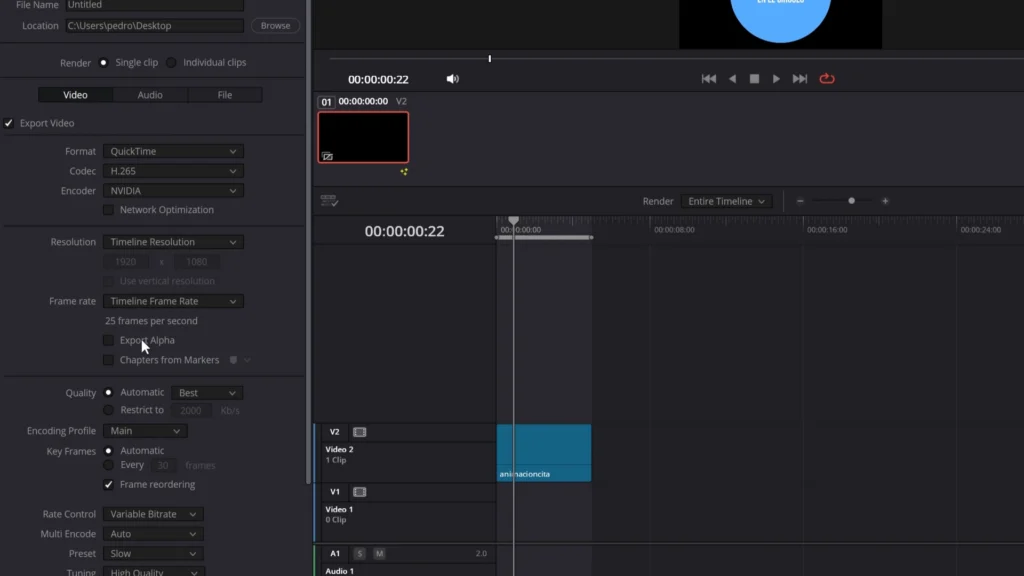The image size is (1024, 576).
Task: Click the marker icon beside Chapters from Markers
Action: (x=233, y=360)
